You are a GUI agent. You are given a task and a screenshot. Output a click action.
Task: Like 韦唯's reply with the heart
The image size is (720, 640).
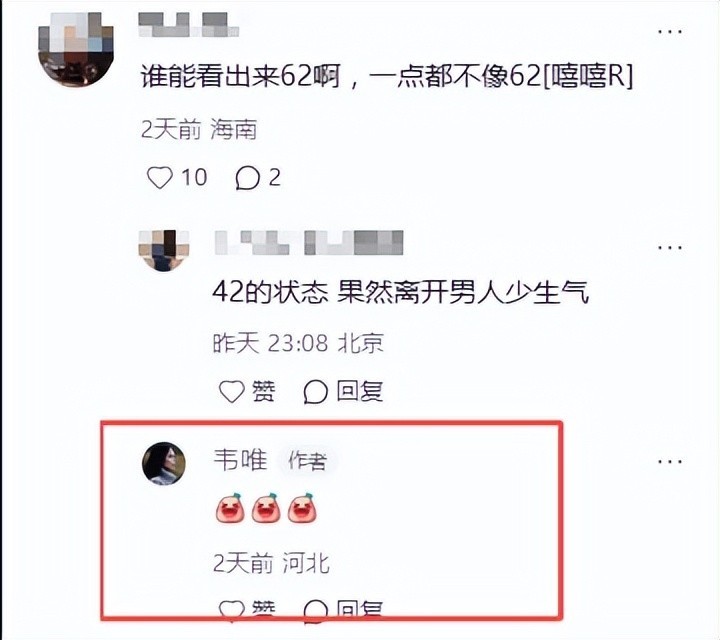click(231, 610)
